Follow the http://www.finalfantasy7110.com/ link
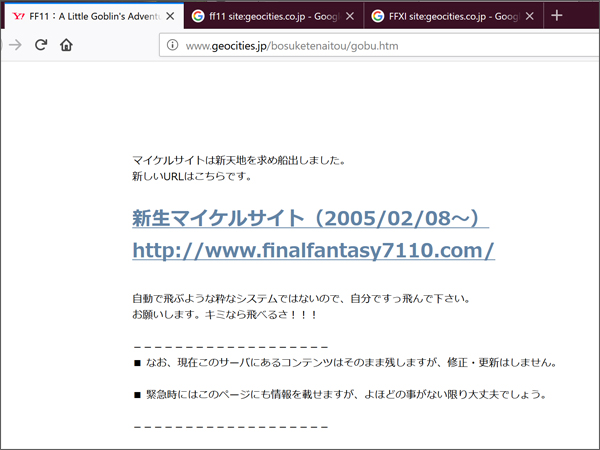The height and width of the screenshot is (450, 600). pos(313,251)
